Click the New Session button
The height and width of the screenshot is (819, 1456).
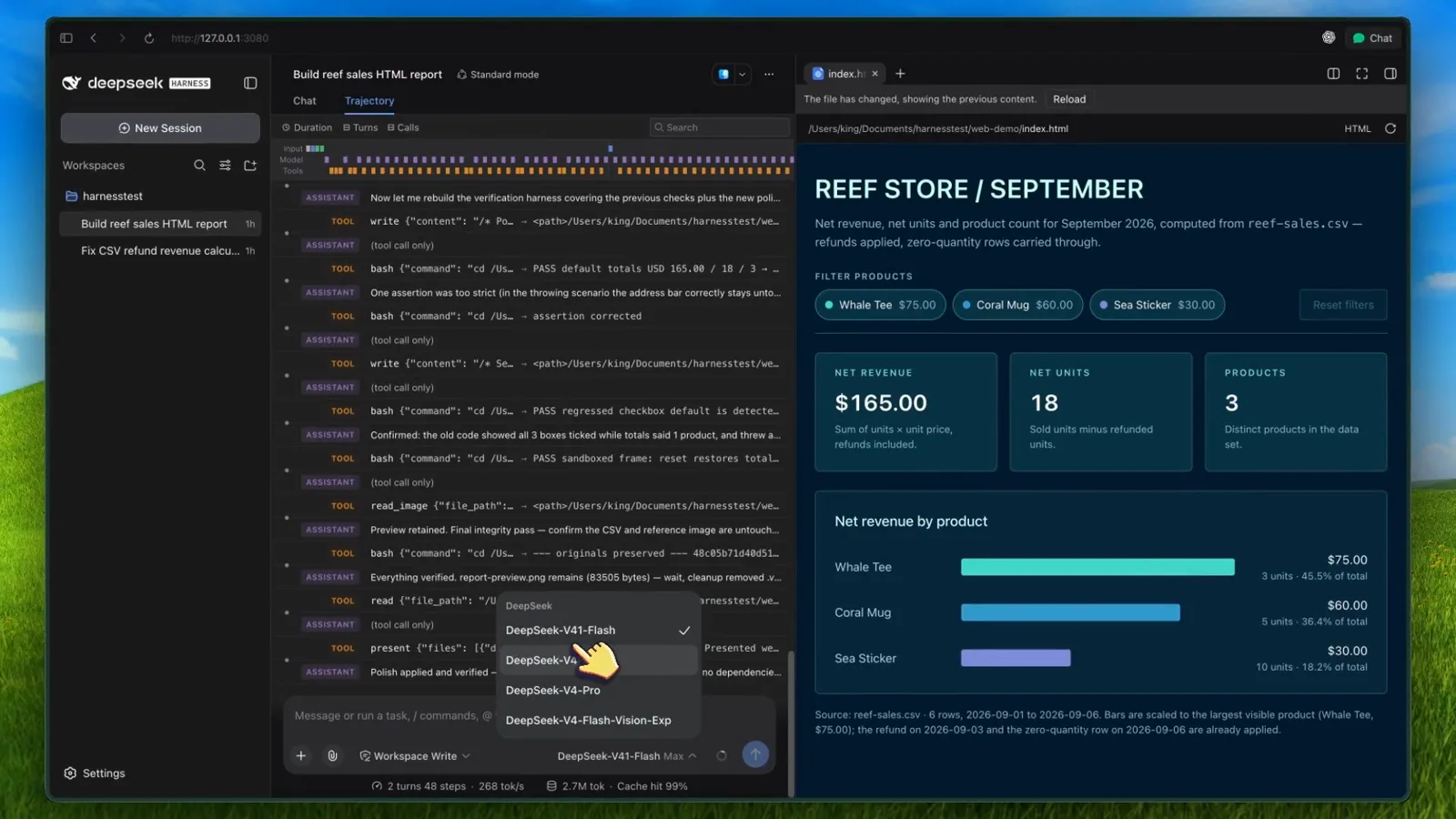click(x=160, y=128)
